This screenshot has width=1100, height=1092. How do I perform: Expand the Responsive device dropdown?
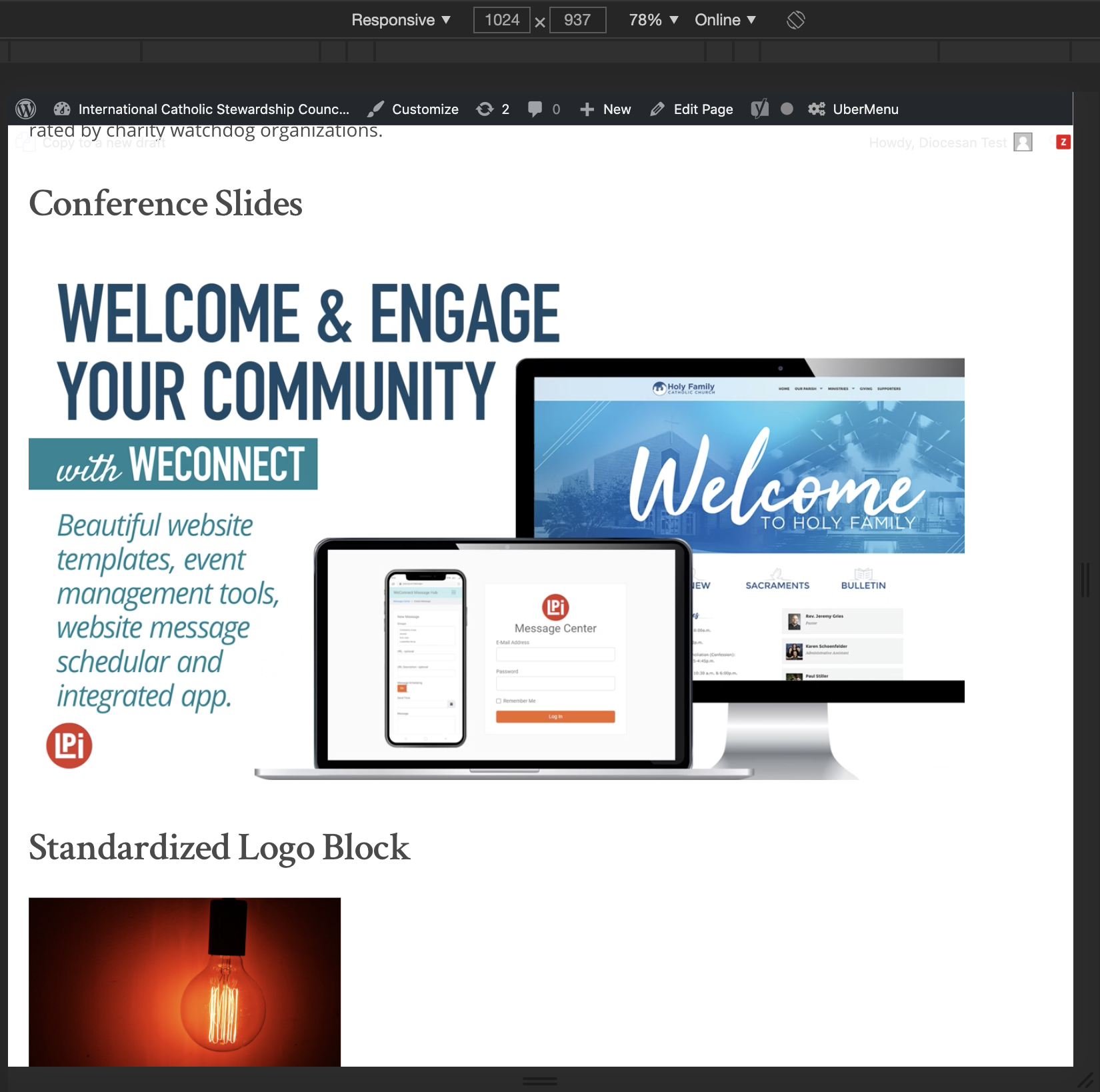point(401,20)
